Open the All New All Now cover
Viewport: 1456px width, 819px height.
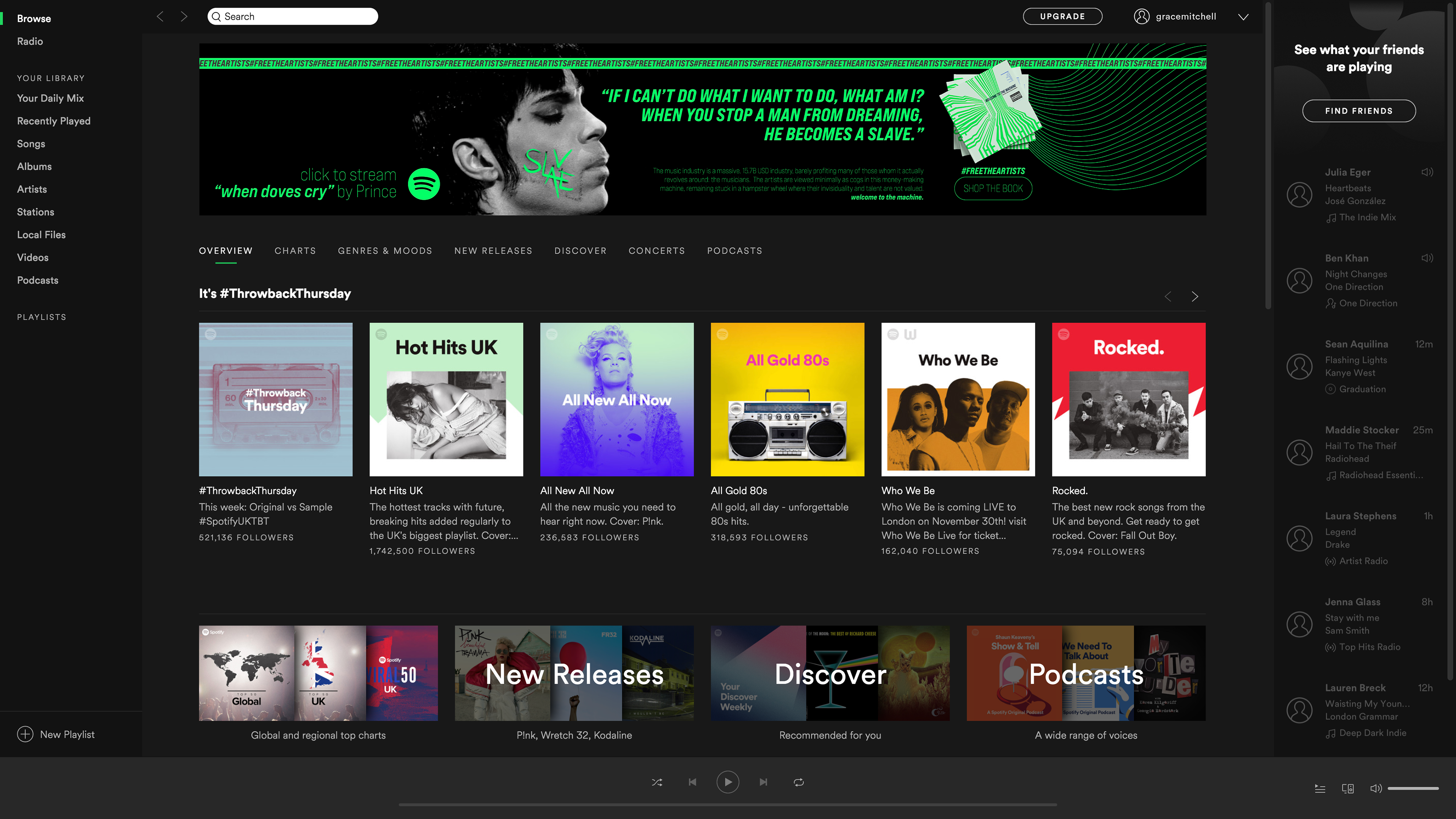[617, 400]
